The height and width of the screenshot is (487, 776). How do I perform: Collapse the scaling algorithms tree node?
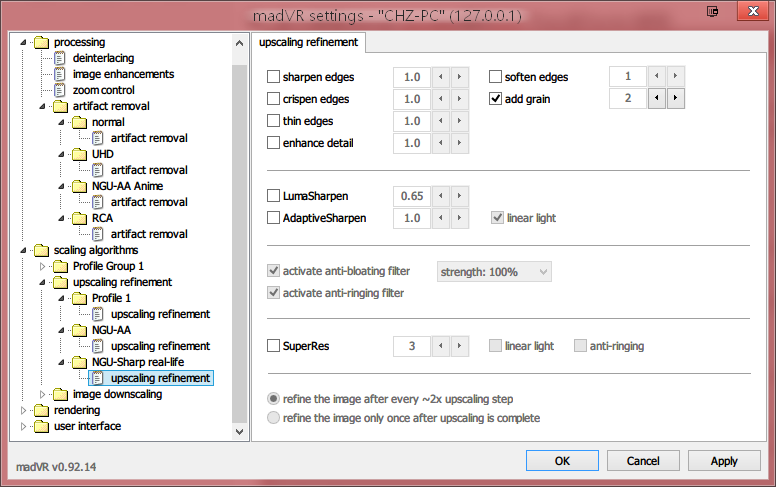coord(23,250)
